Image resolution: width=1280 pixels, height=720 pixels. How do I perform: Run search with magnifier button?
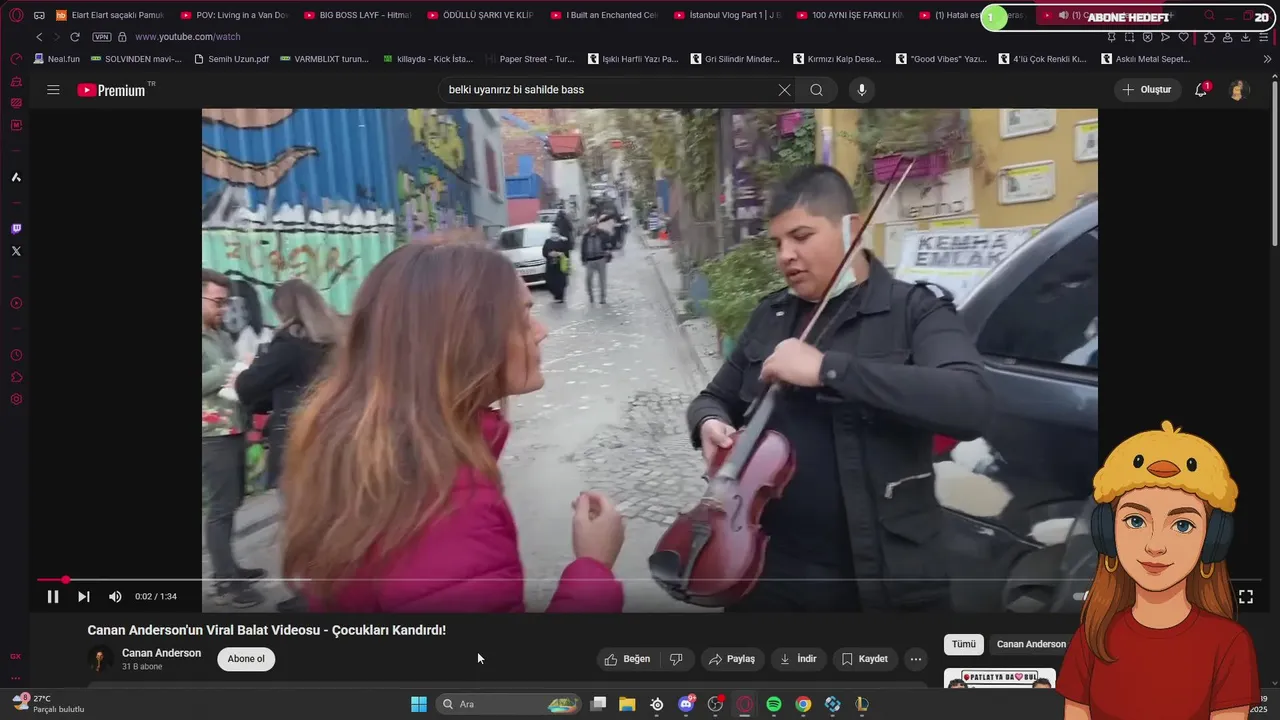[817, 90]
